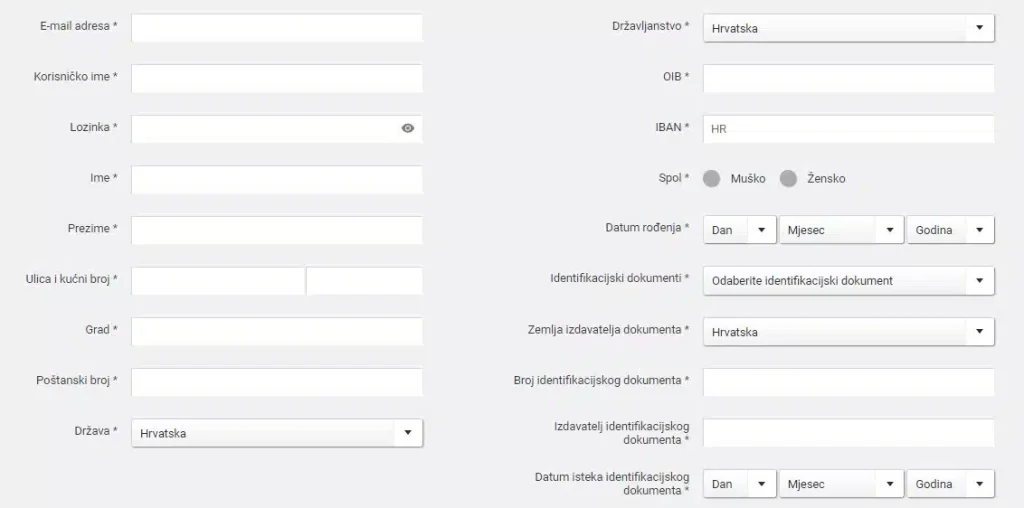Click the Spol label
1024x508 pixels.
[673, 178]
